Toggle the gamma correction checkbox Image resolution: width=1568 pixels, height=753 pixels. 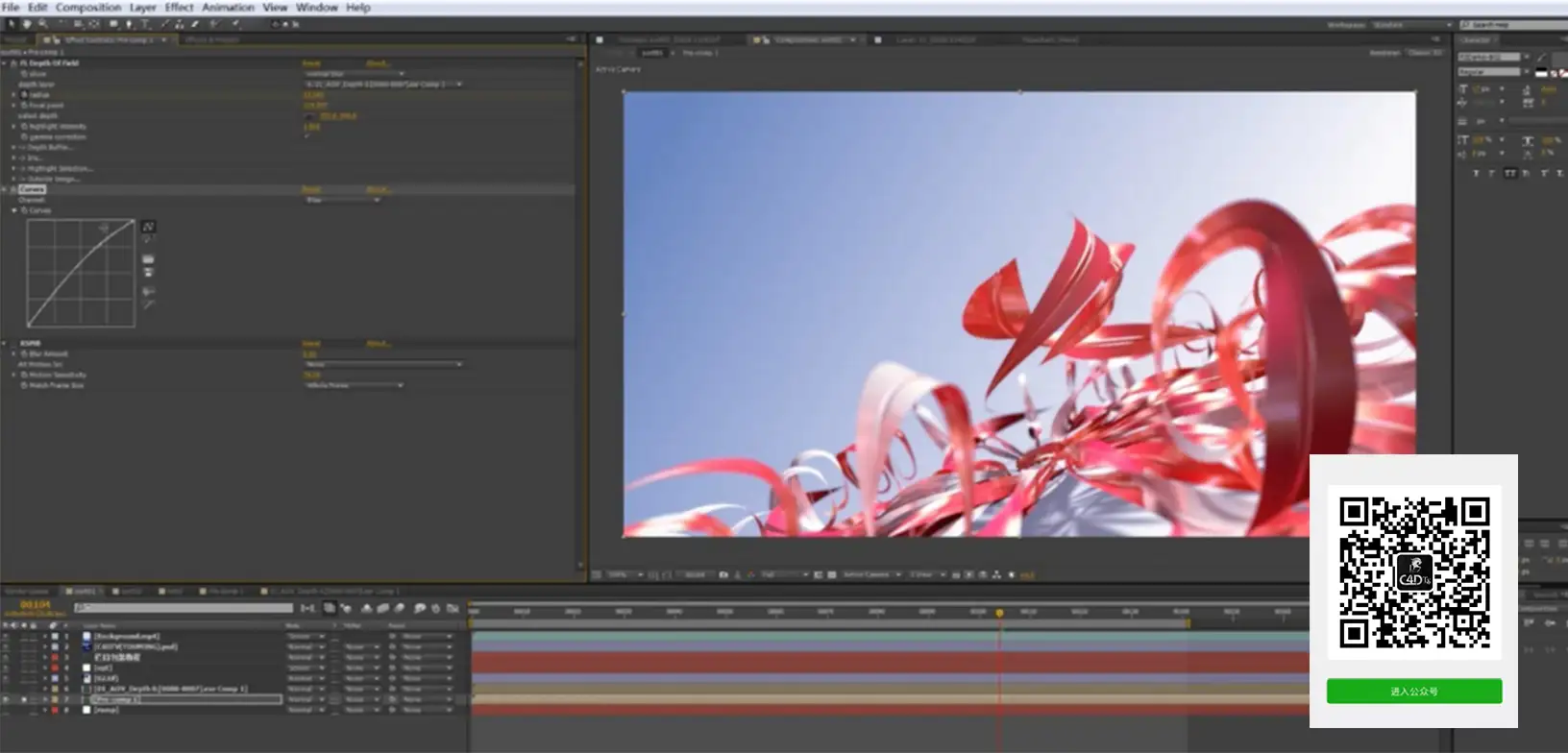coord(307,136)
